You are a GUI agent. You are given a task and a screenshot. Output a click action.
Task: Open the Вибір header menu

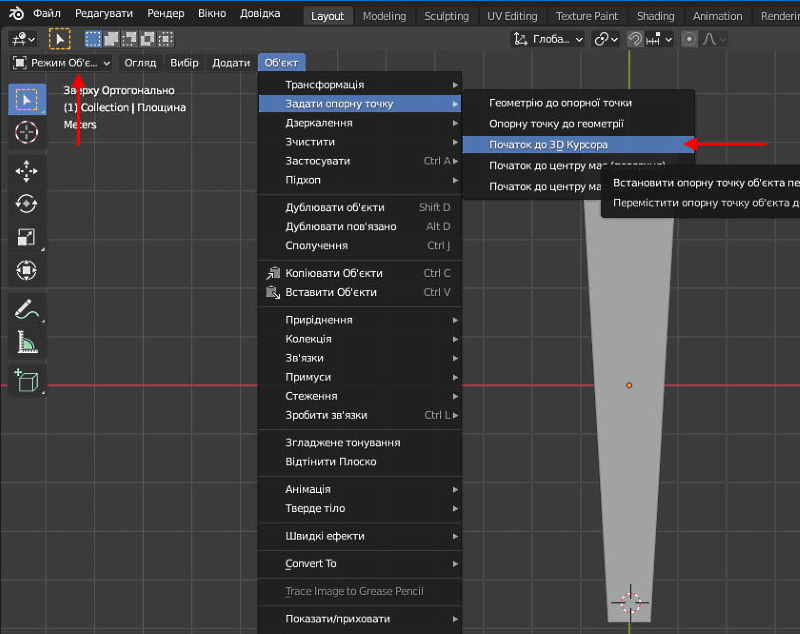(x=184, y=63)
